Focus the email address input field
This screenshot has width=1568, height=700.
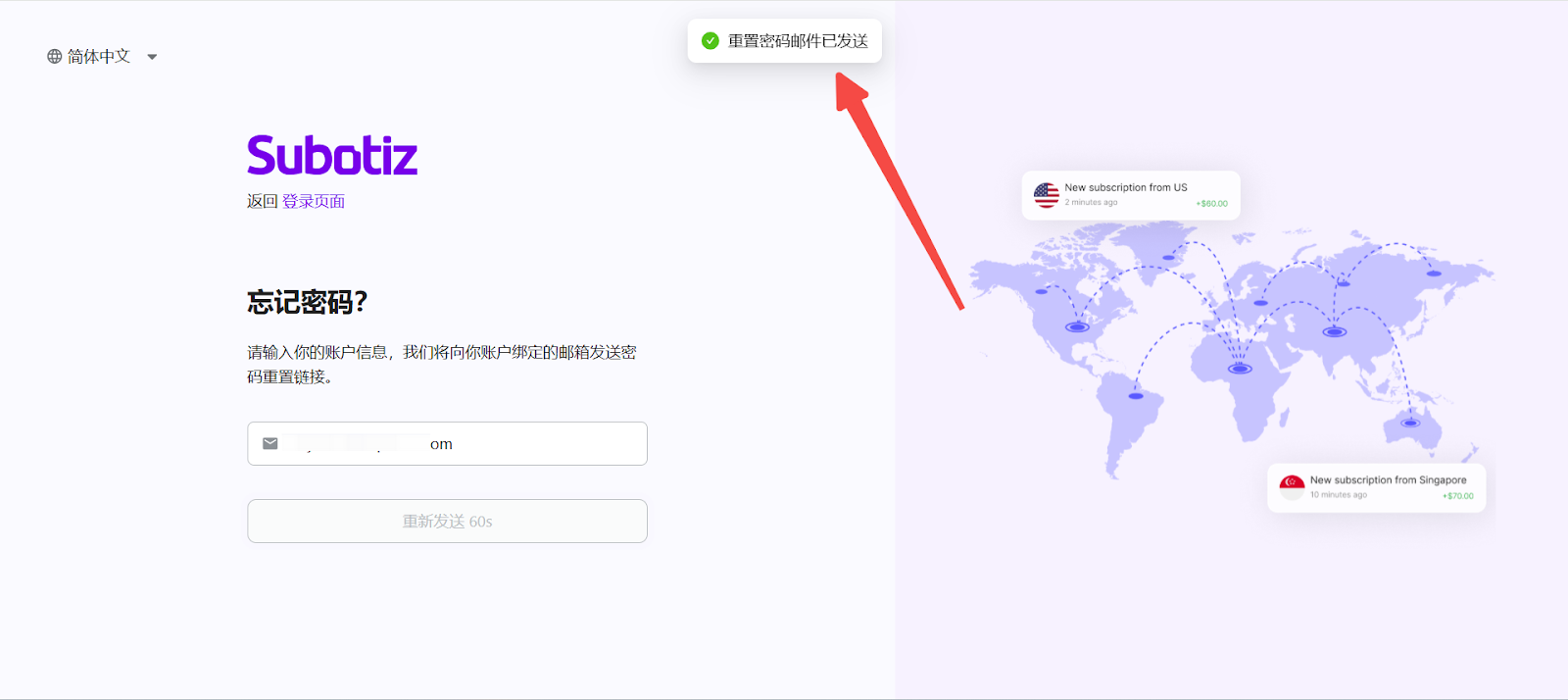coord(461,444)
